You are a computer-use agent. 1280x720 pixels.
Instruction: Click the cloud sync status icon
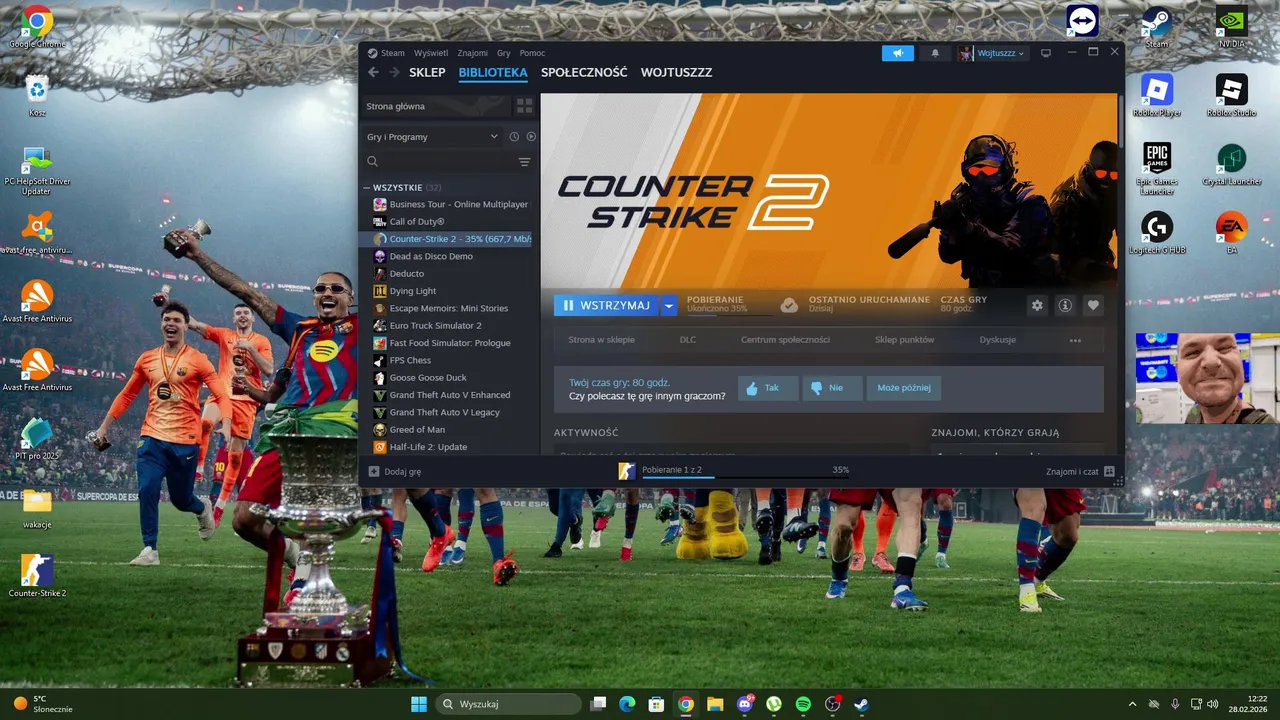pos(789,305)
